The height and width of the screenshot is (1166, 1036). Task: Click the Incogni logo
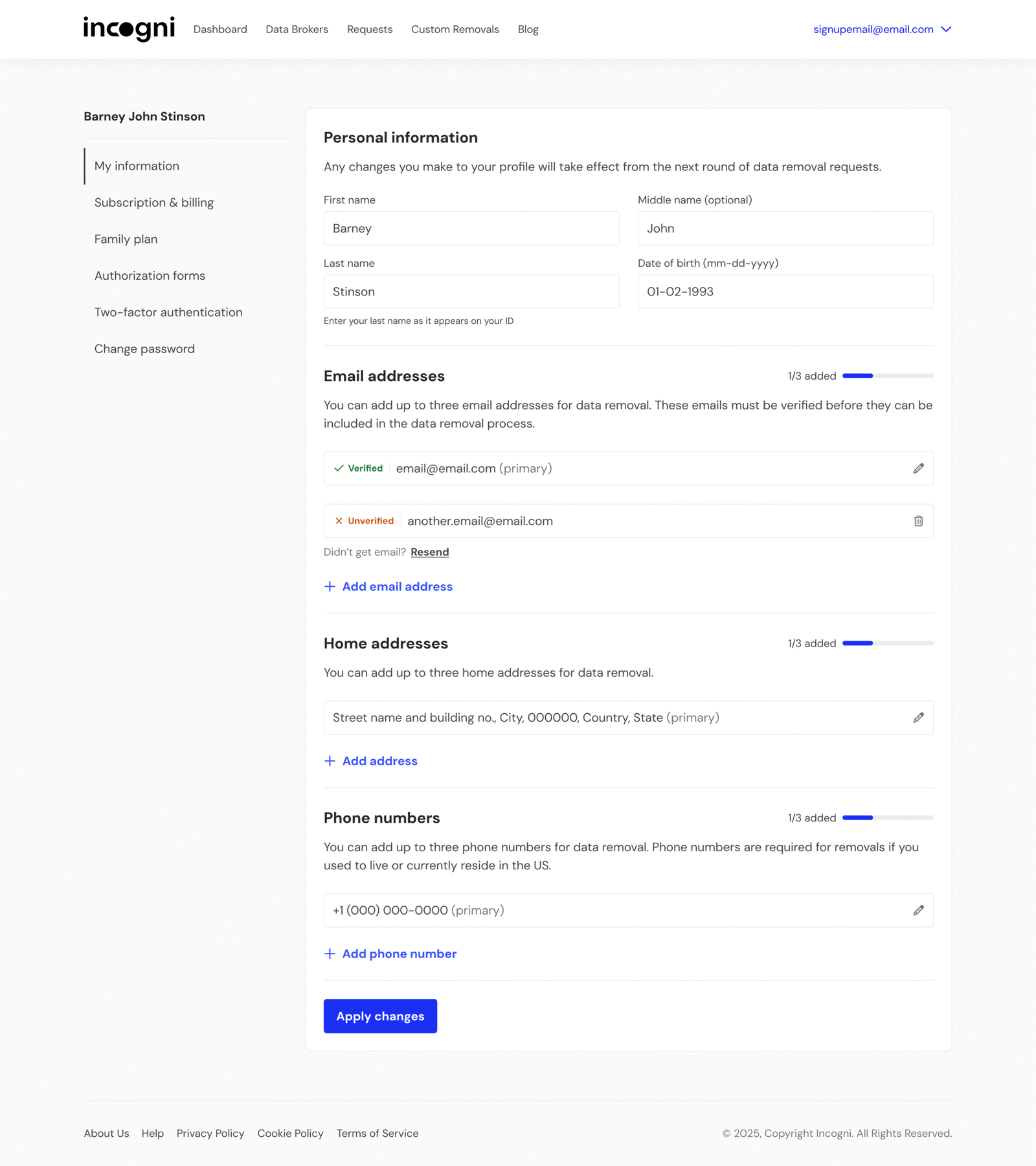pos(129,29)
